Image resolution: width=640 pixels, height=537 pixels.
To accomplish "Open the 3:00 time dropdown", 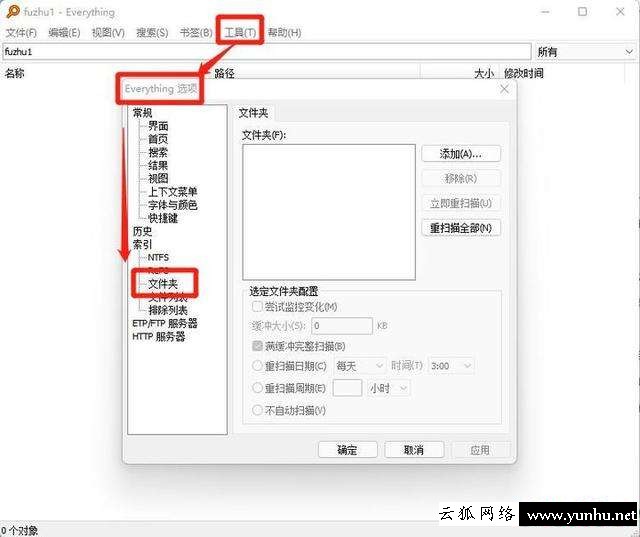I will (x=451, y=366).
